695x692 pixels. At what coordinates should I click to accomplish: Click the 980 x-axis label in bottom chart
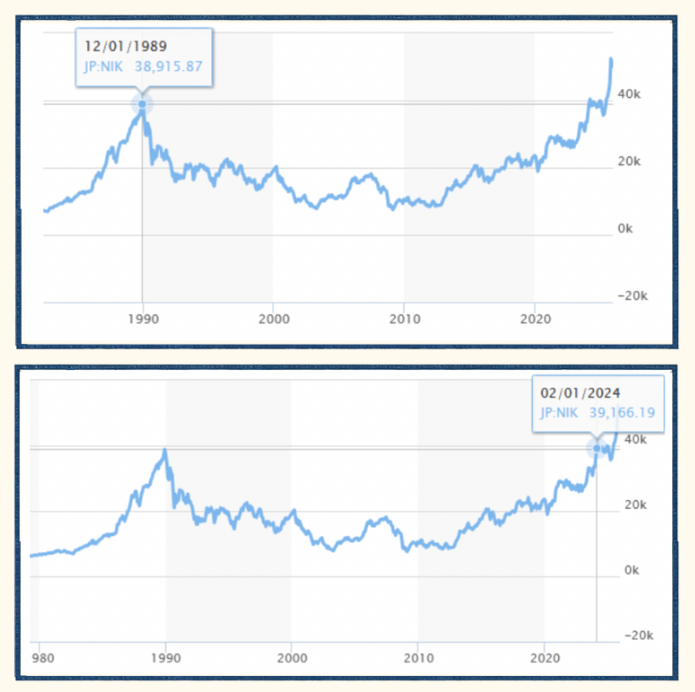pos(41,660)
